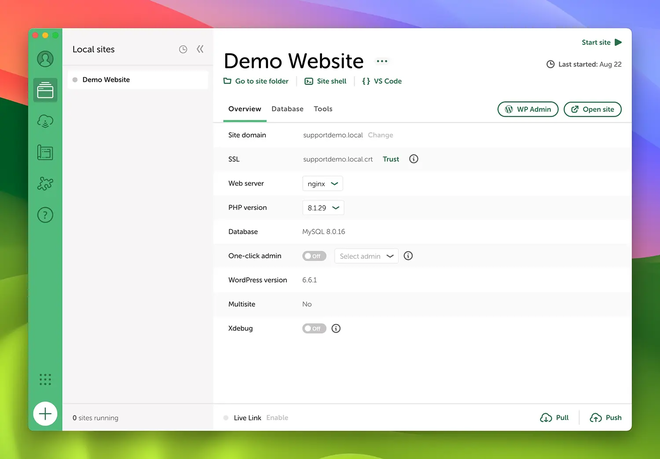Image resolution: width=660 pixels, height=459 pixels.
Task: Switch to Database tab
Action: point(287,109)
